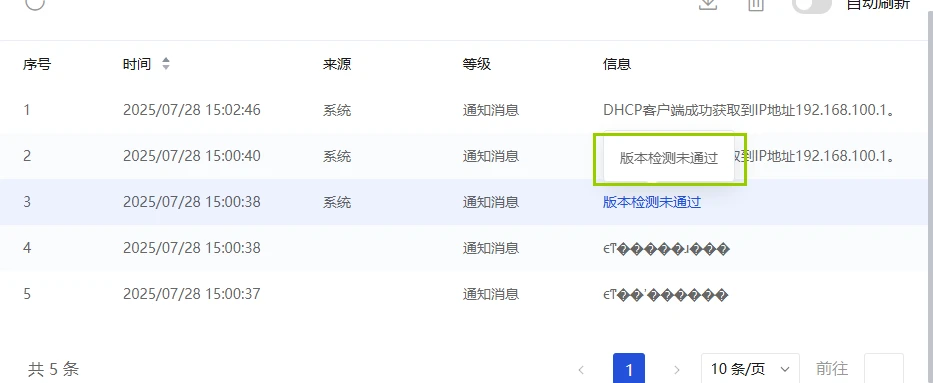This screenshot has height=383, width=933.
Task: Click the 信息 column header
Action: (x=617, y=64)
